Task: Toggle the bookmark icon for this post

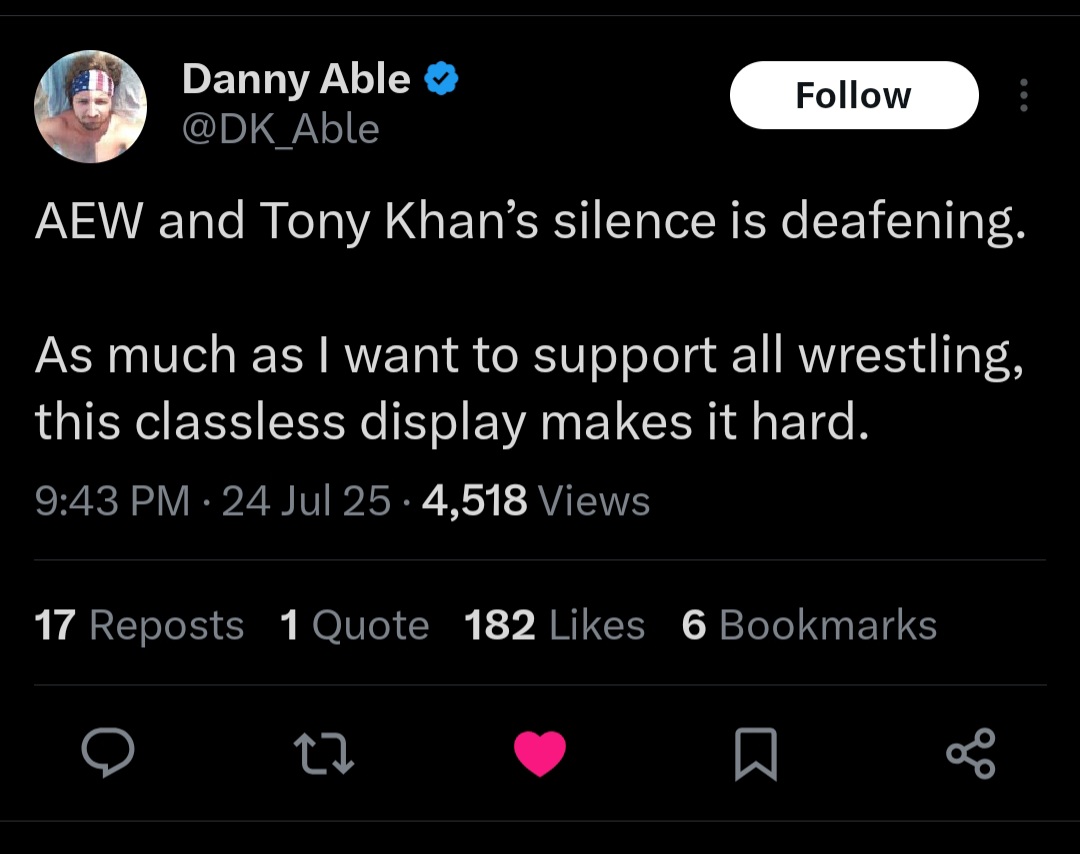Action: pos(756,755)
